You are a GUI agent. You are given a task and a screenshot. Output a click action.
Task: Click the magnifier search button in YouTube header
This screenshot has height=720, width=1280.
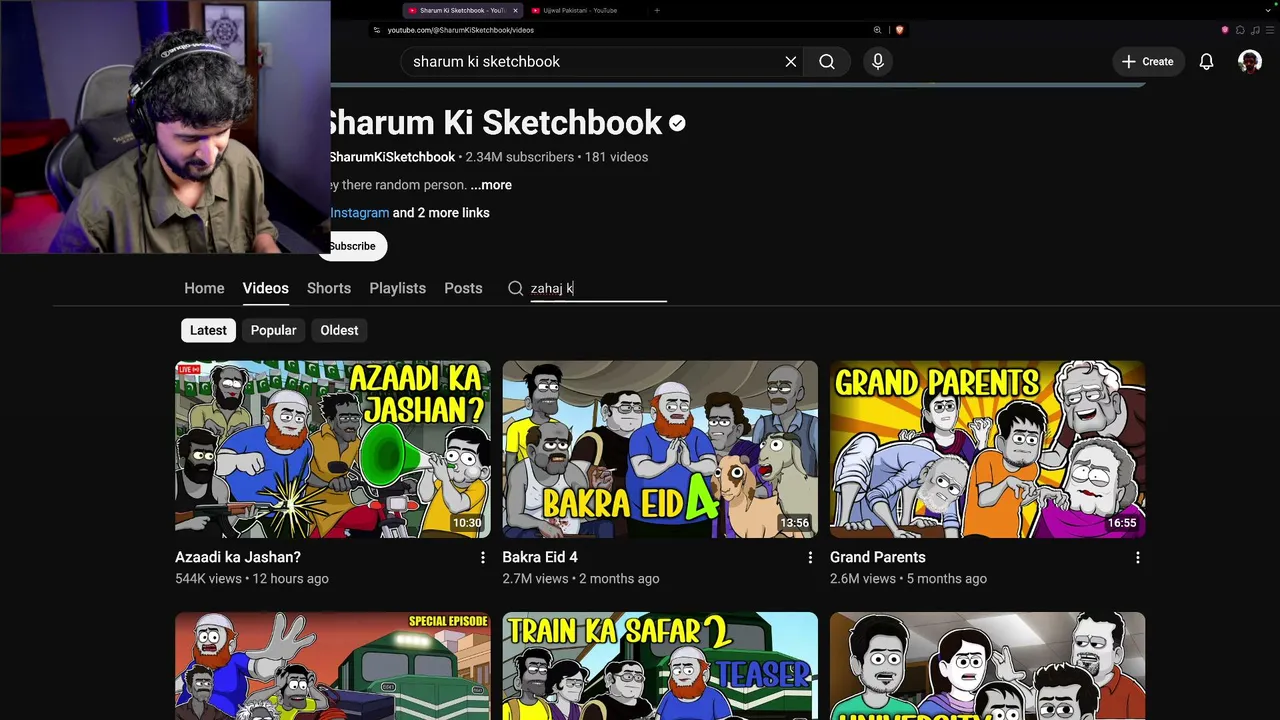coord(827,62)
